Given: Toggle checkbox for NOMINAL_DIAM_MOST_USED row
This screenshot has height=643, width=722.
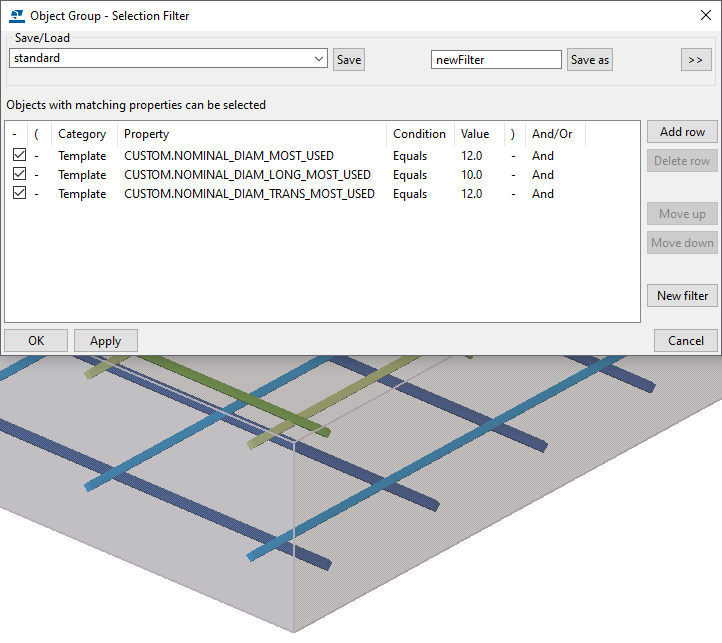Looking at the screenshot, I should [19, 156].
